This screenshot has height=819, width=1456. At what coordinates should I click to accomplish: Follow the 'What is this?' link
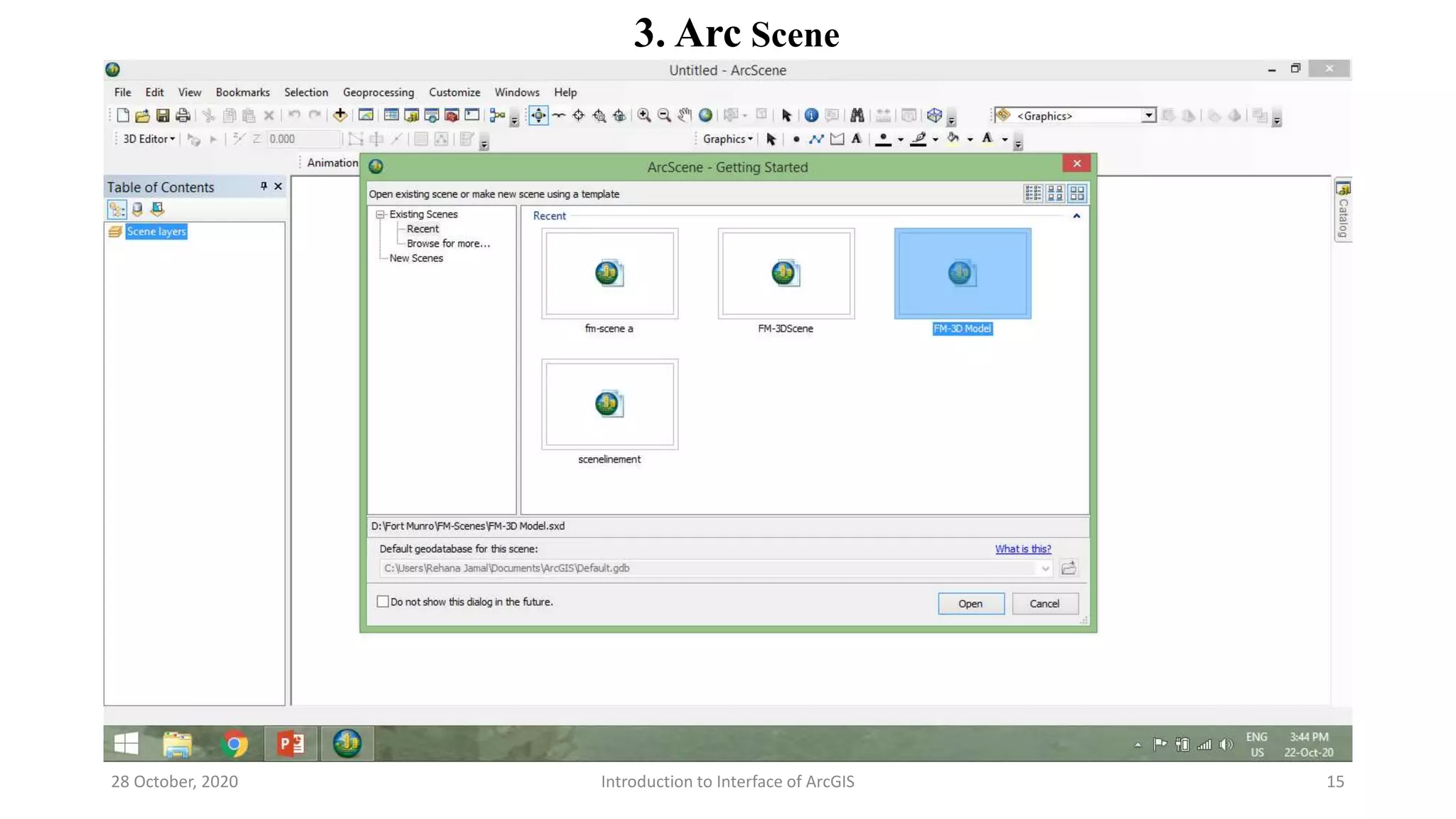tap(1022, 549)
